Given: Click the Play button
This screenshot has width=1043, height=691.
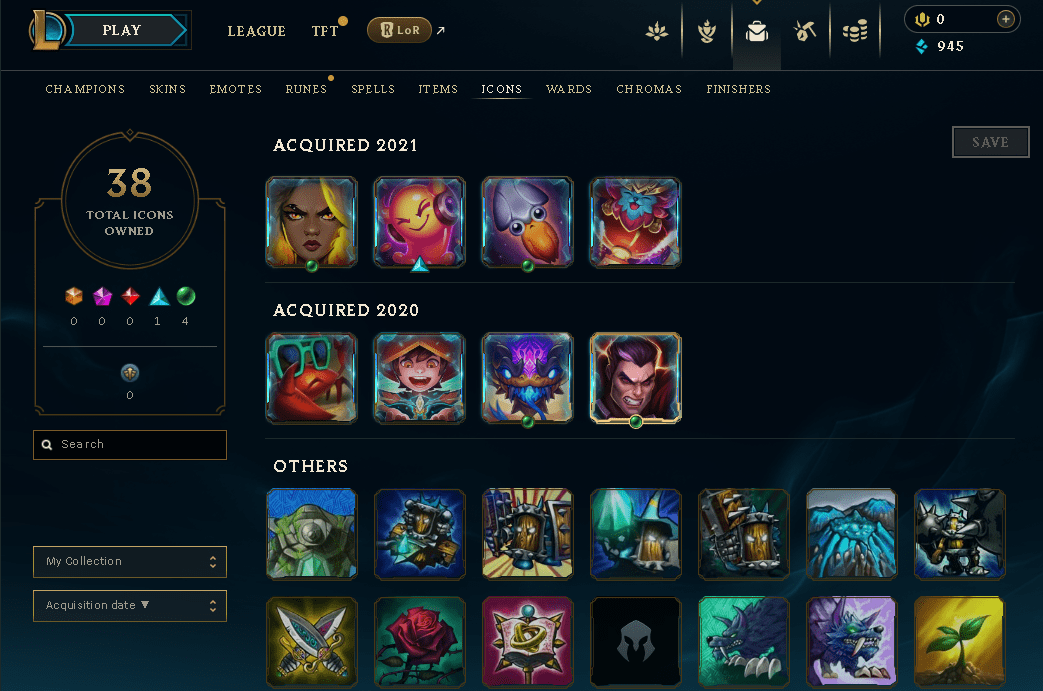Looking at the screenshot, I should click(x=122, y=30).
